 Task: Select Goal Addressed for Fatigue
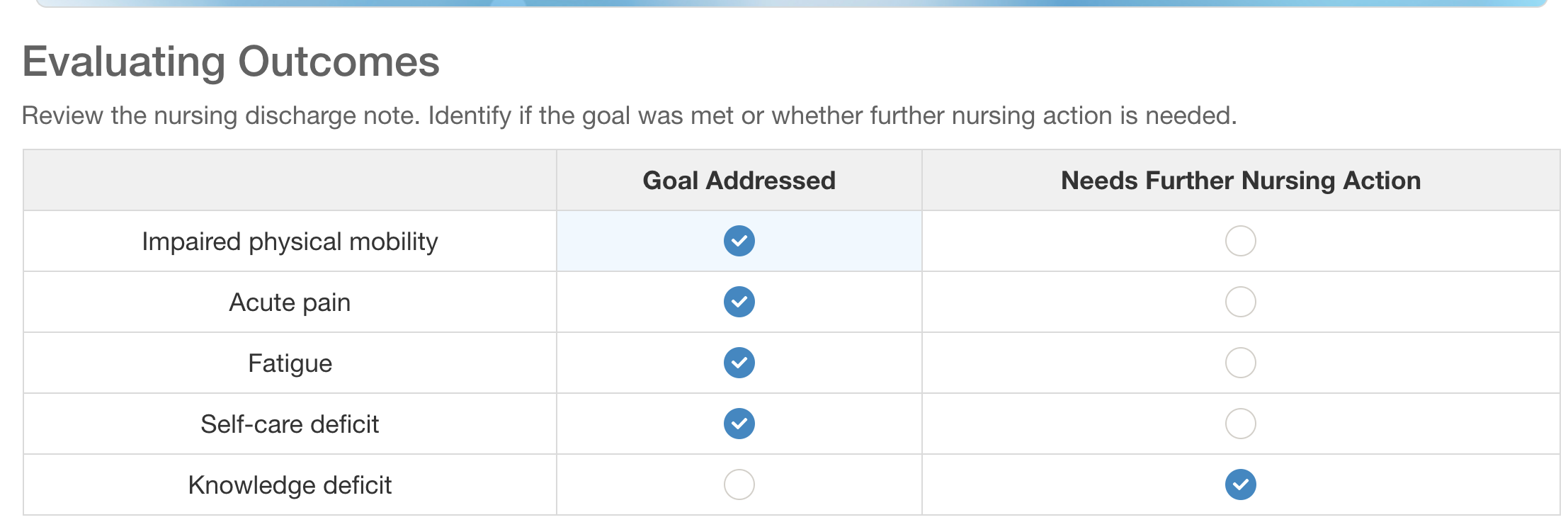[739, 363]
